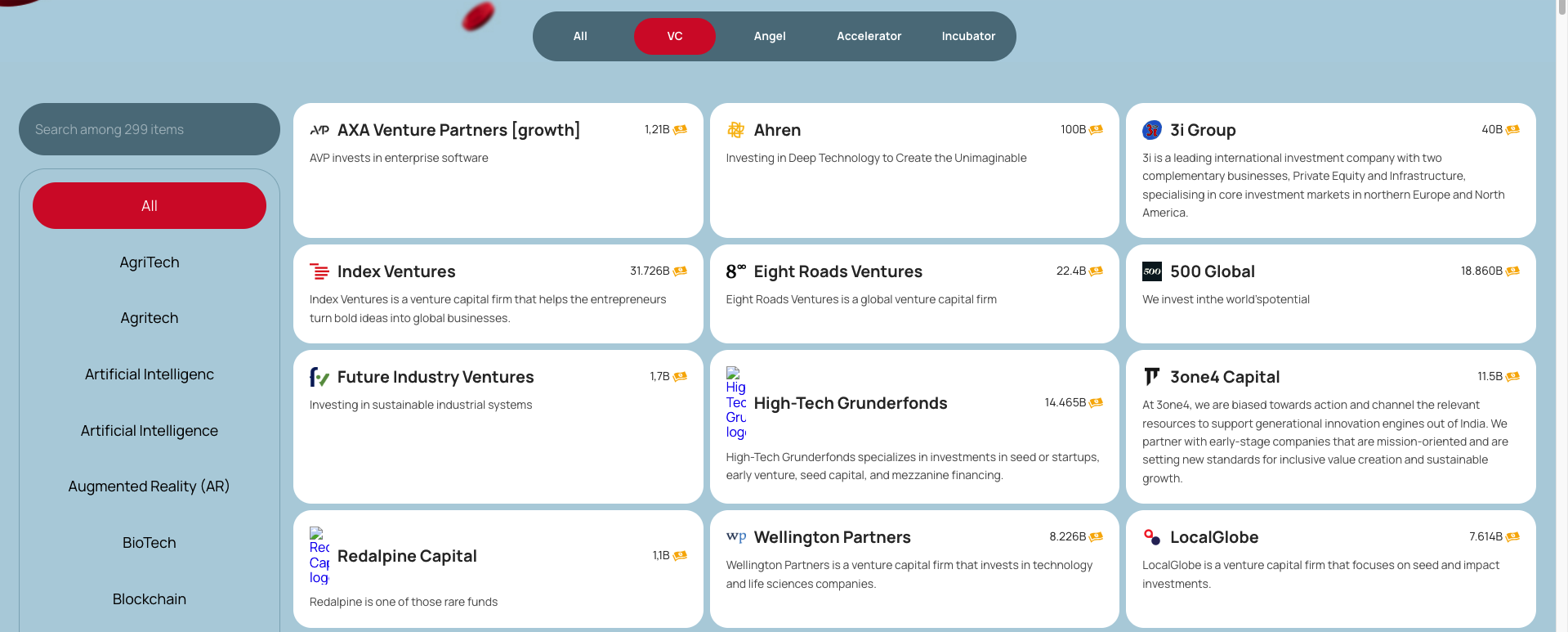Click 'Investing in sustainable industrial systems' text
This screenshot has height=632, width=1568.
click(x=421, y=405)
